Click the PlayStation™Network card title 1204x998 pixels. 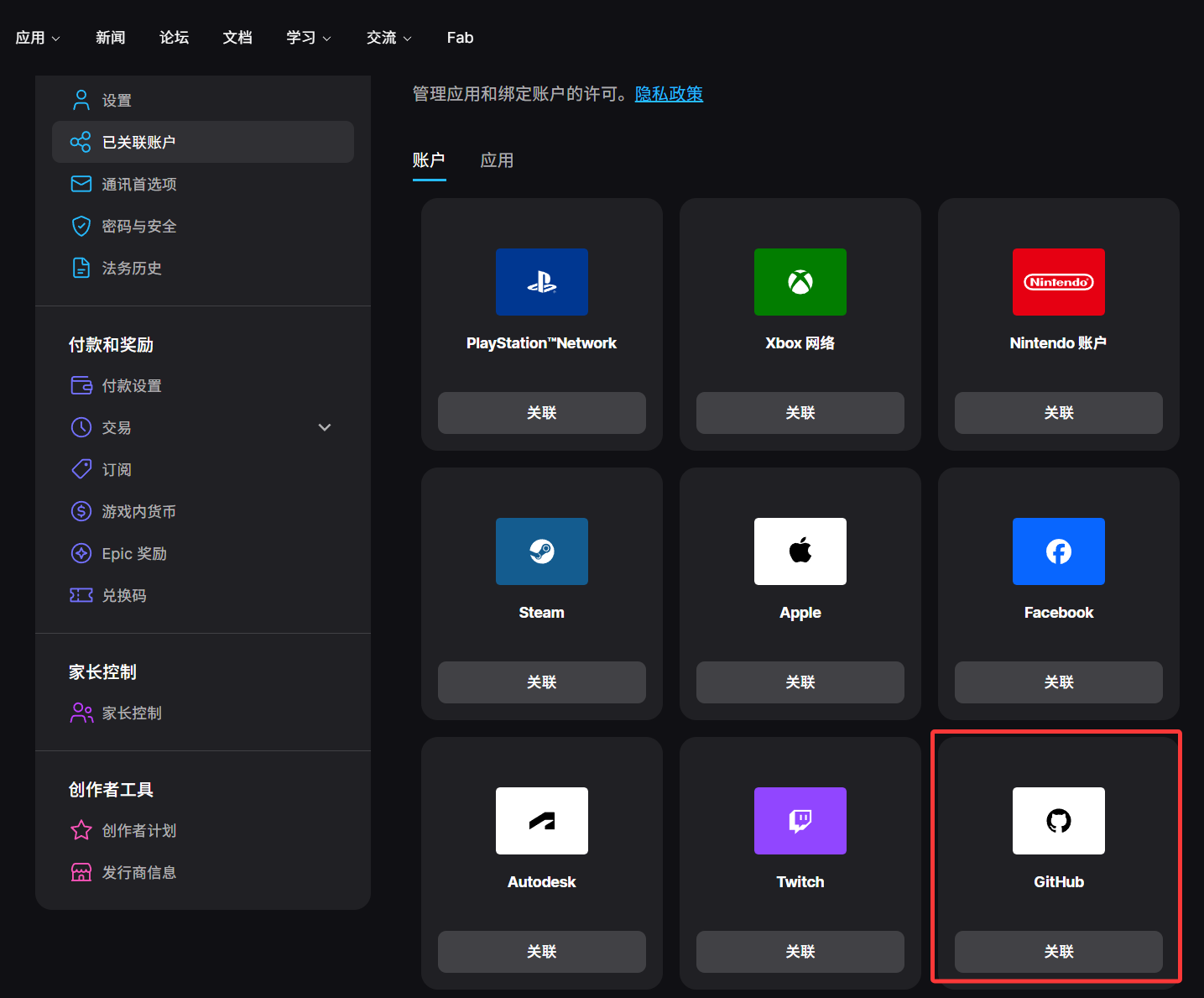click(x=542, y=343)
